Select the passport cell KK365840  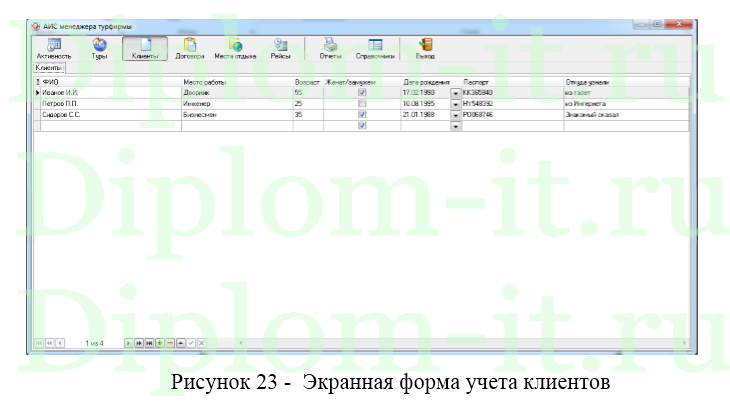point(513,93)
